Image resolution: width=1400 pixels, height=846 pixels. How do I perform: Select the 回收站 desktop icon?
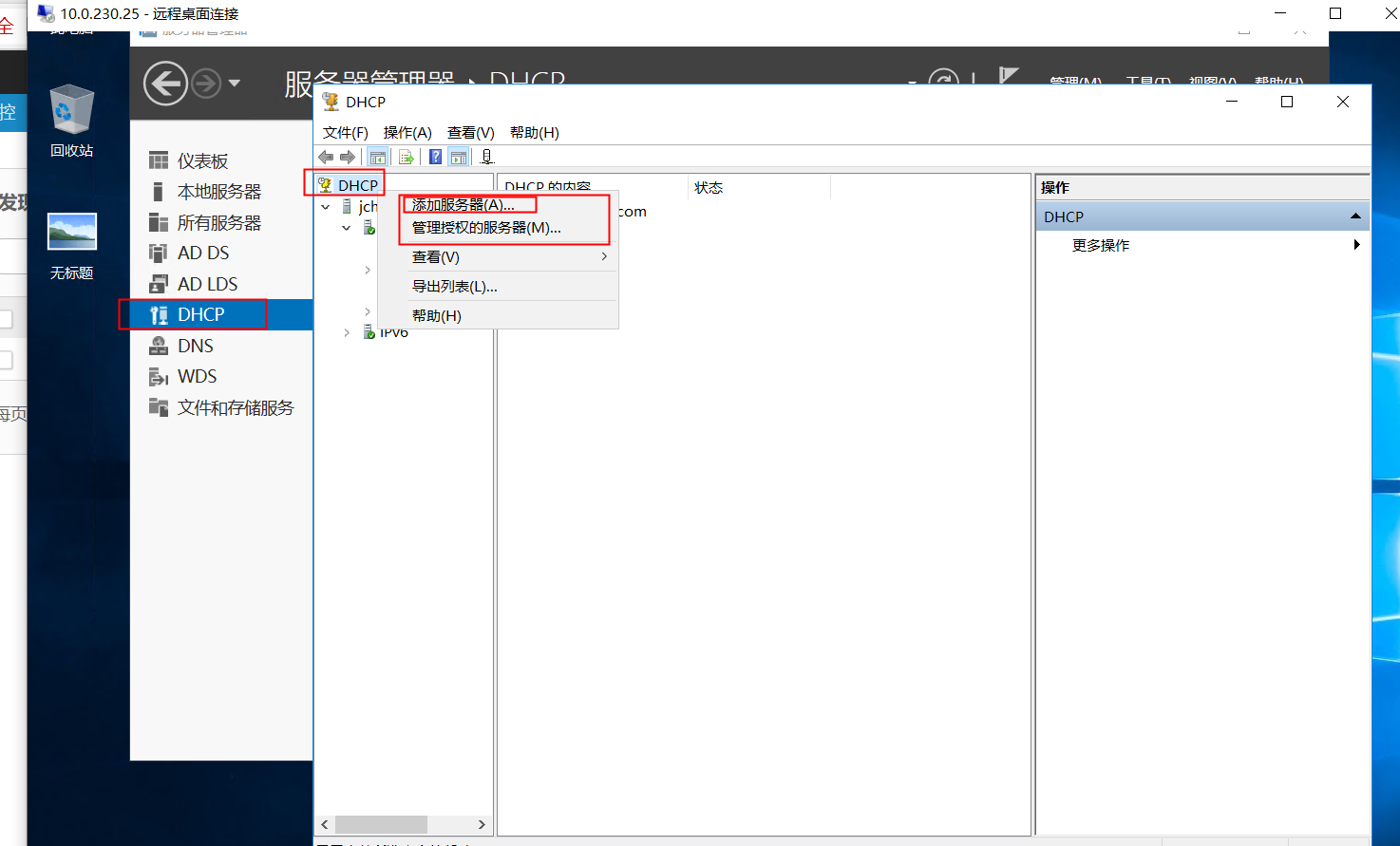click(72, 121)
